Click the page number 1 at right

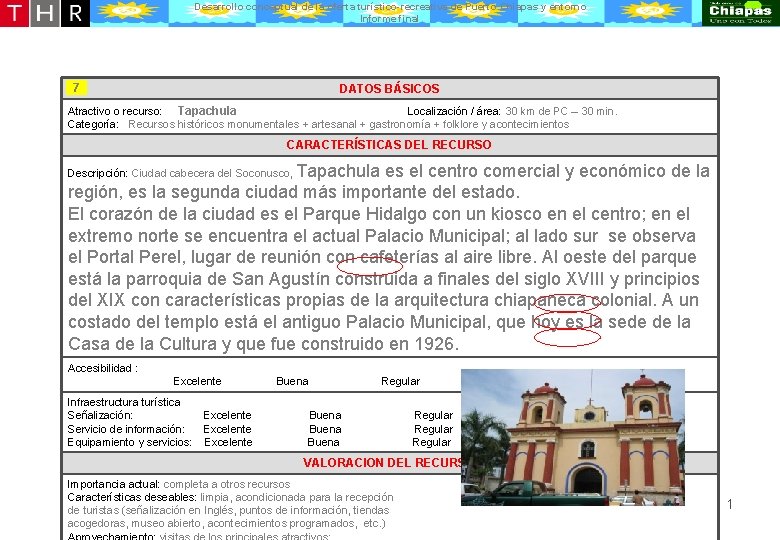(730, 504)
